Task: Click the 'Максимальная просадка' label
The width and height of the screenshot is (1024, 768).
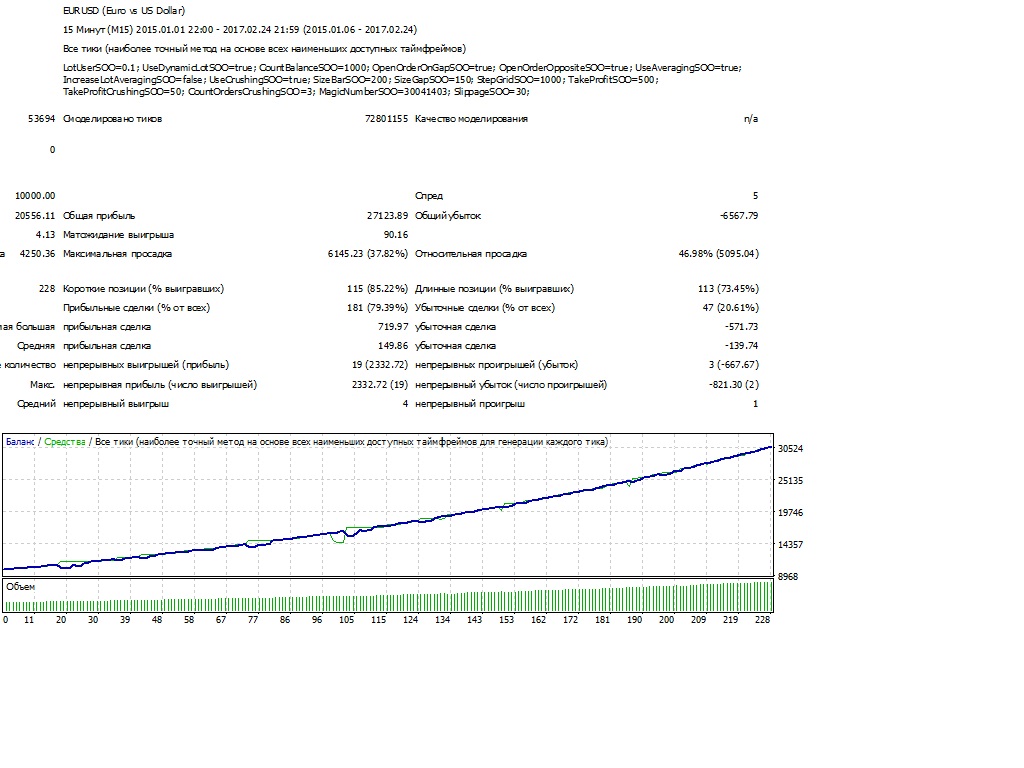Action: click(x=118, y=253)
